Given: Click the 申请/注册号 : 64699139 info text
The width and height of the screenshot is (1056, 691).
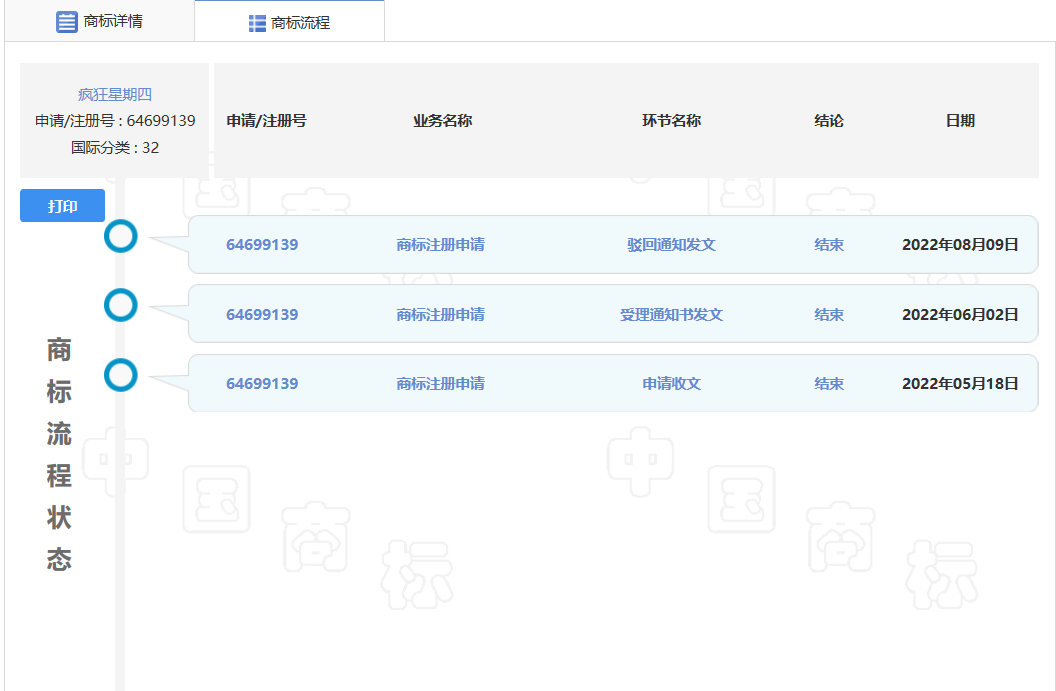Looking at the screenshot, I should pyautogui.click(x=115, y=121).
